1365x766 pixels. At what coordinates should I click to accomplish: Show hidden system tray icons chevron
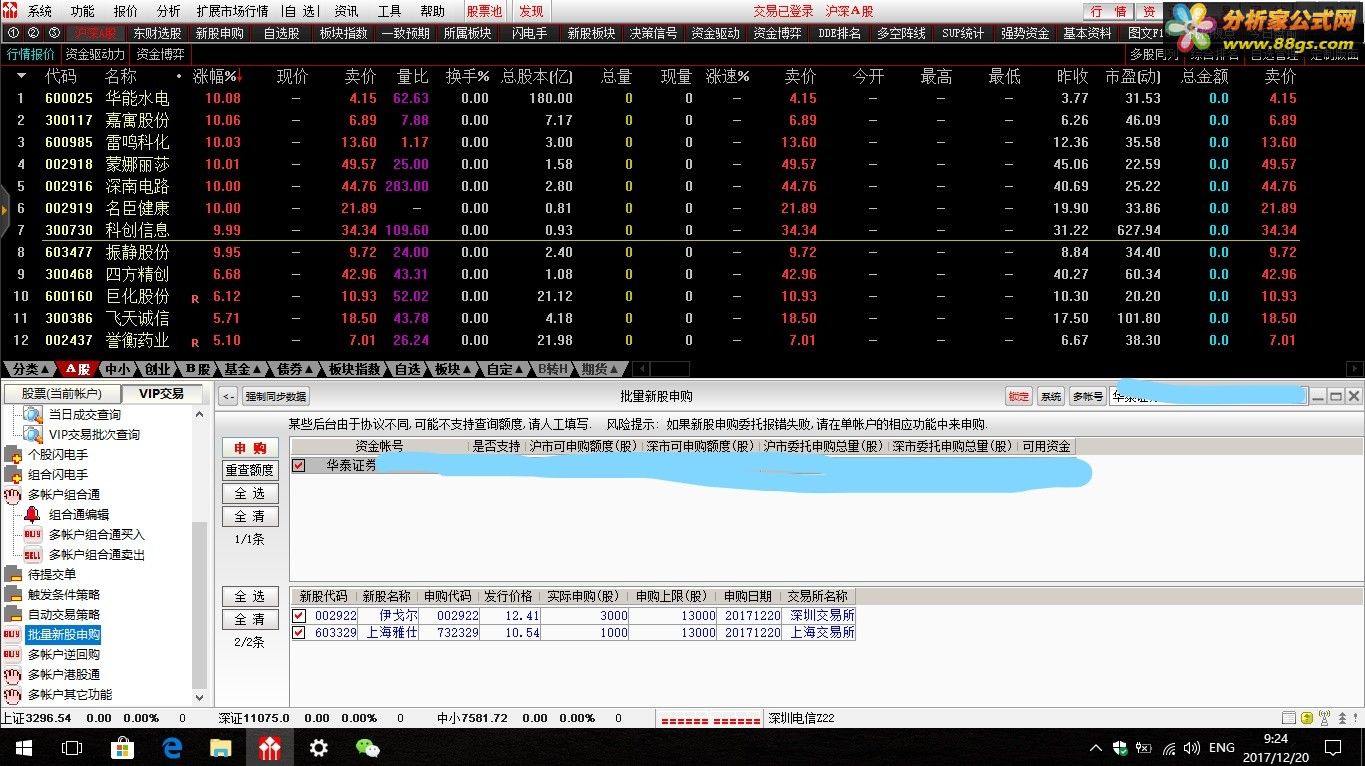[x=1096, y=747]
